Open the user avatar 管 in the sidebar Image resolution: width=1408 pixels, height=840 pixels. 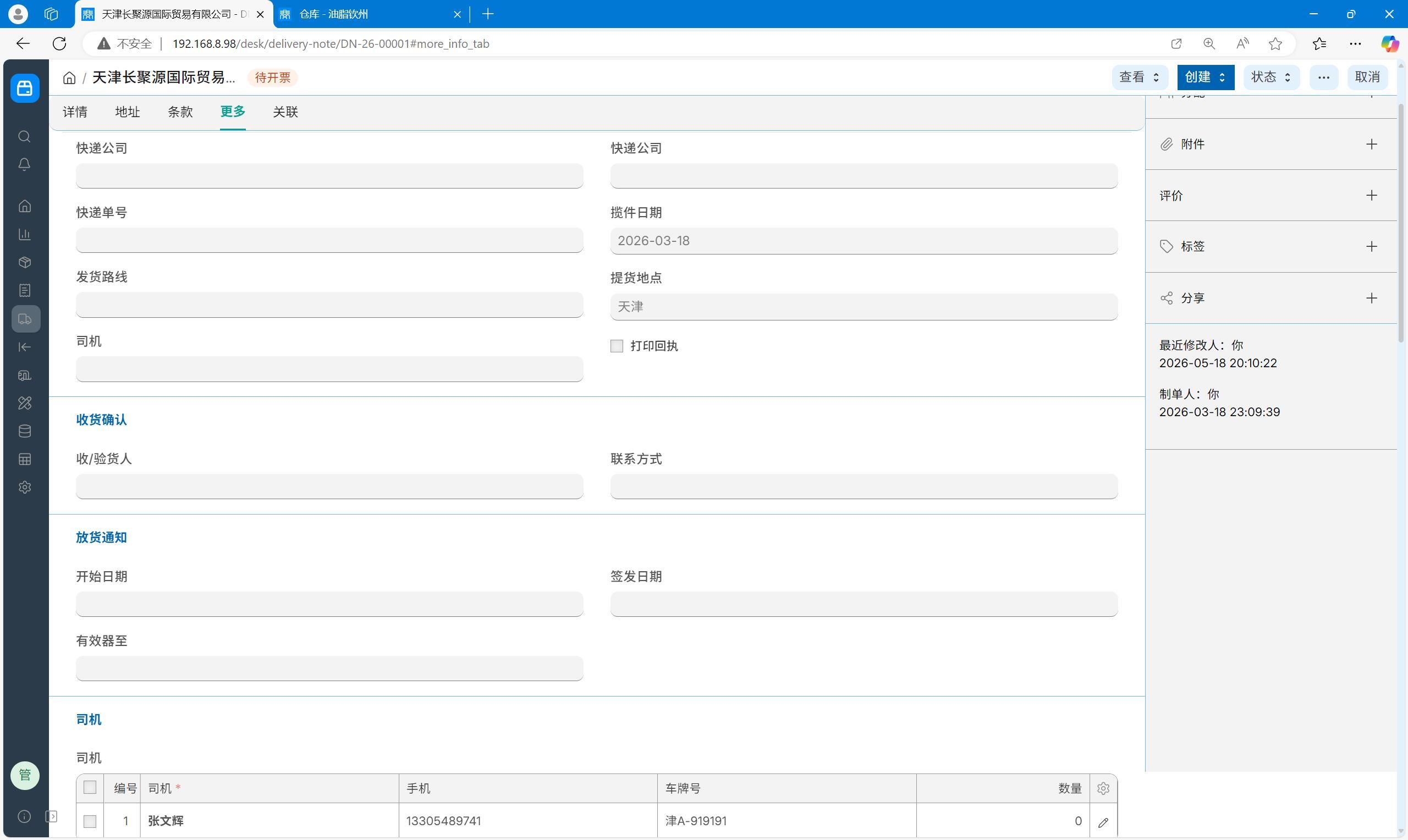click(25, 775)
